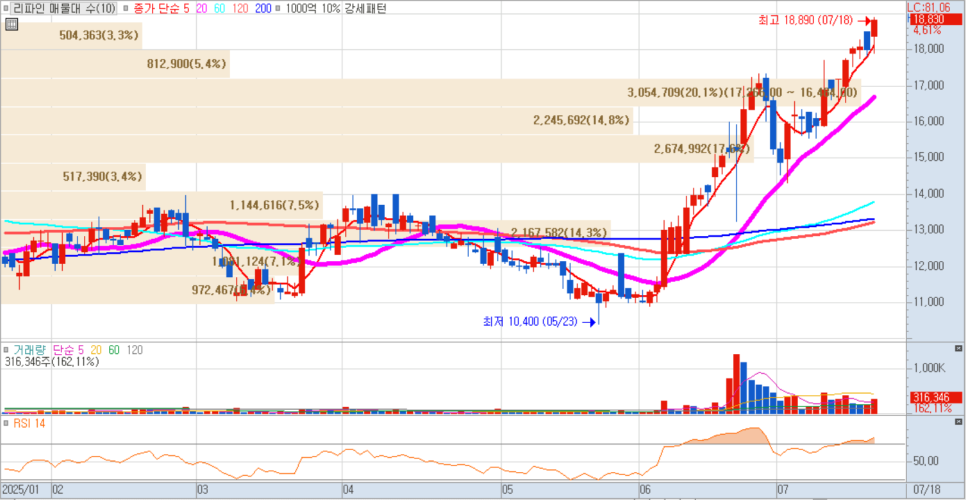Click the 812,900(5,4%) volume profile bar
Viewport: 966px width, 500px height.
[x=115, y=64]
